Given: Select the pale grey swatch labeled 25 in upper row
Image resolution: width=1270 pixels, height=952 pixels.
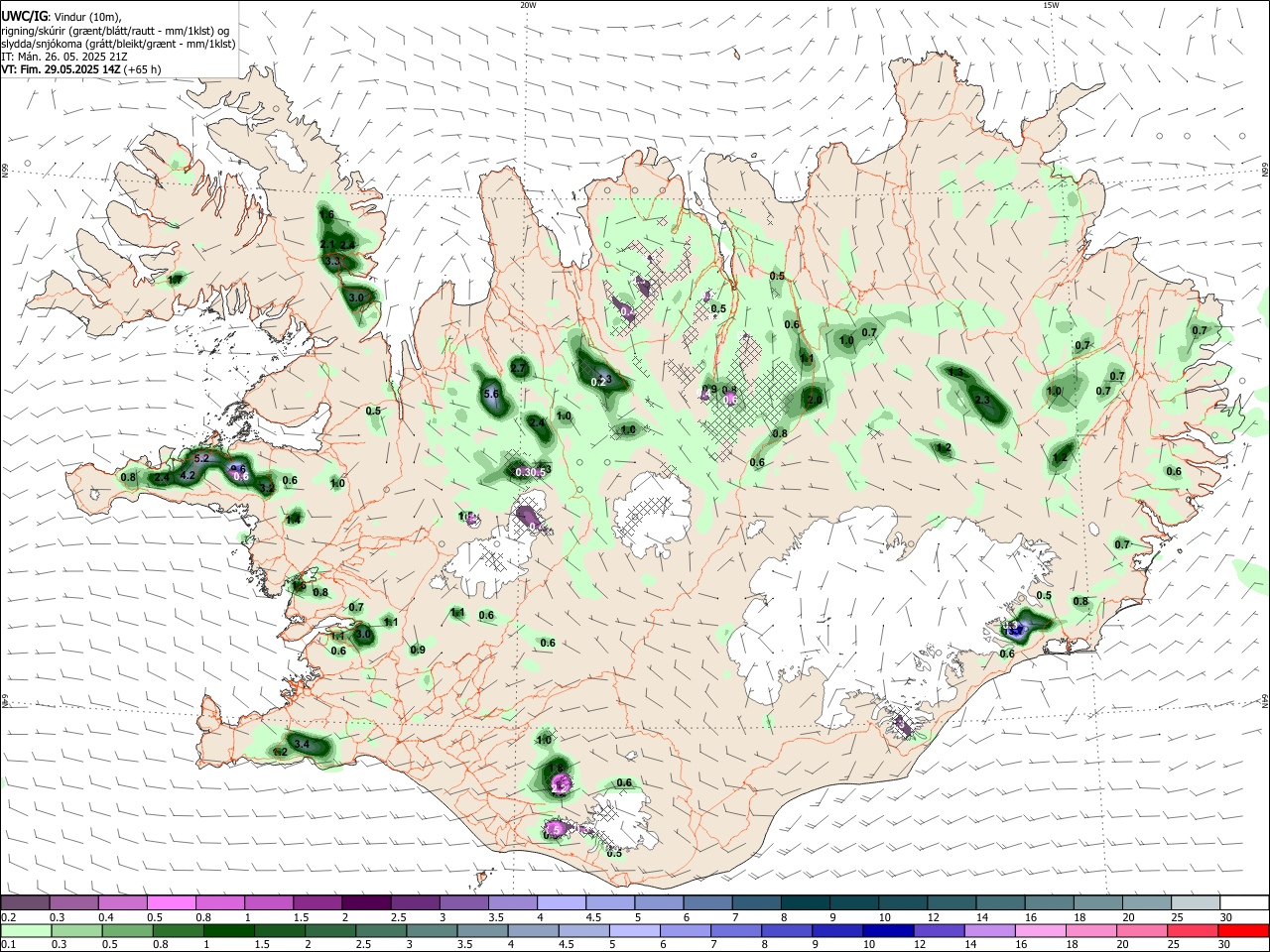Looking at the screenshot, I should [x=1194, y=903].
